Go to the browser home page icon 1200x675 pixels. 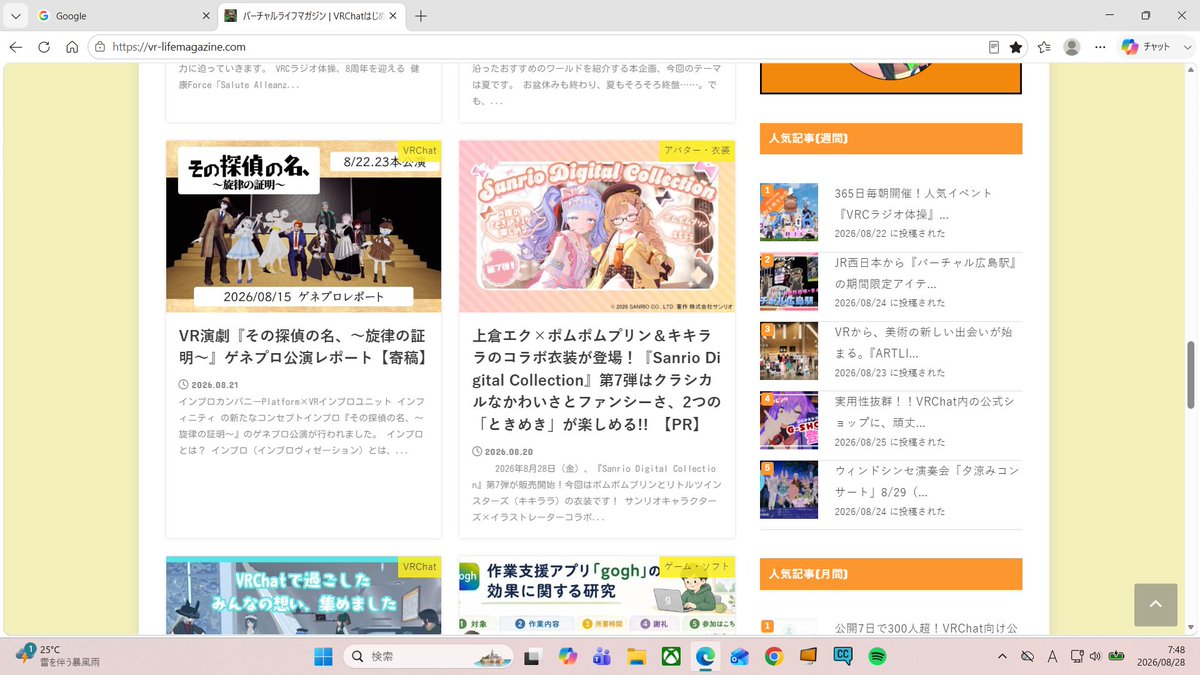[72, 47]
